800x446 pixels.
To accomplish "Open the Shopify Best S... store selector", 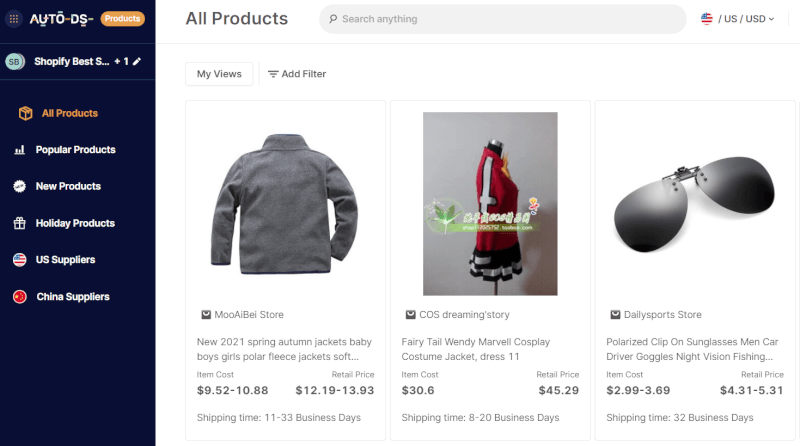I will pyautogui.click(x=71, y=62).
